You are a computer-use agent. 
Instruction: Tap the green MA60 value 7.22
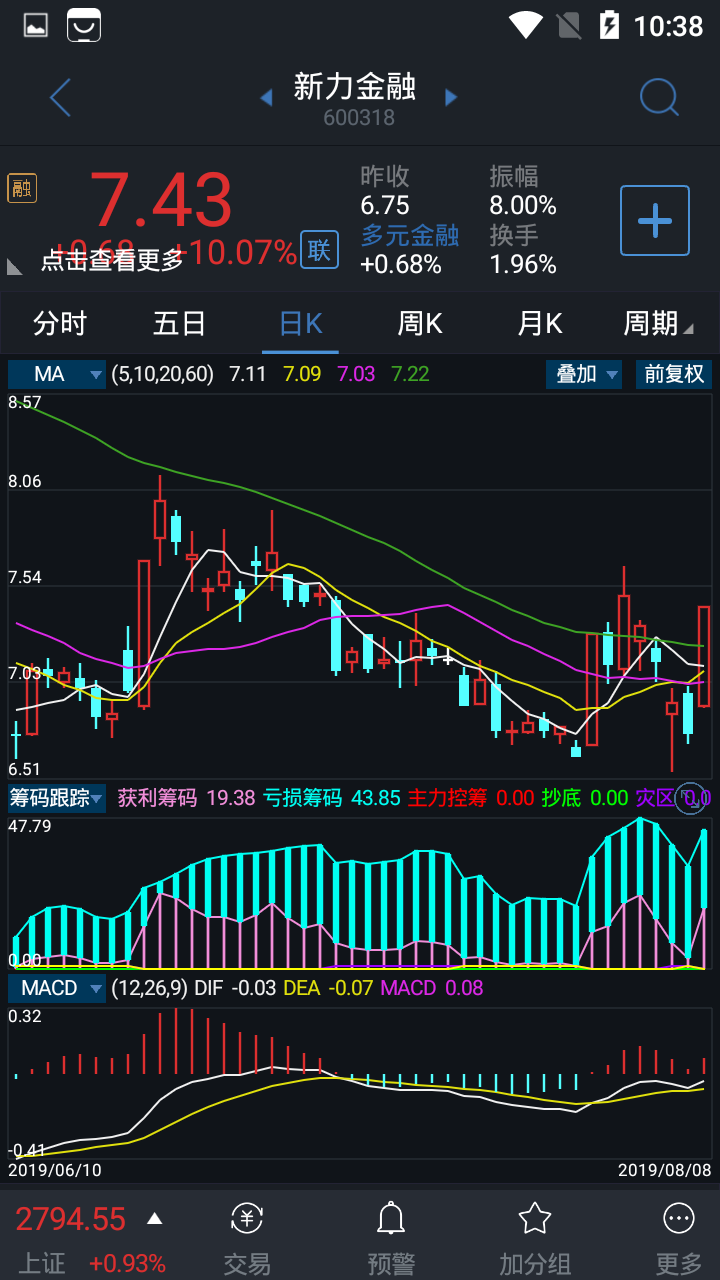click(410, 374)
